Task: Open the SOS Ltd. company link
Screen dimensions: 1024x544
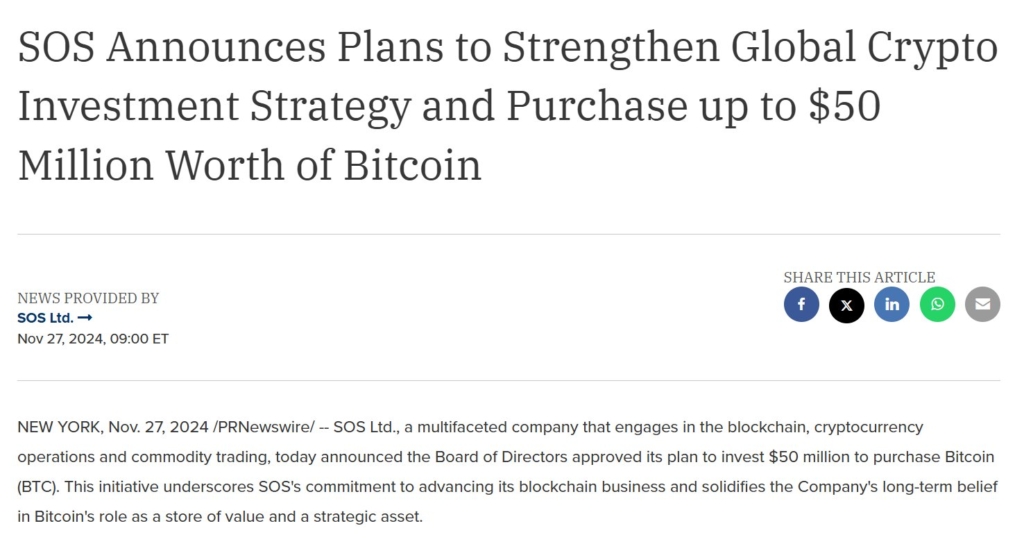Action: pos(46,318)
